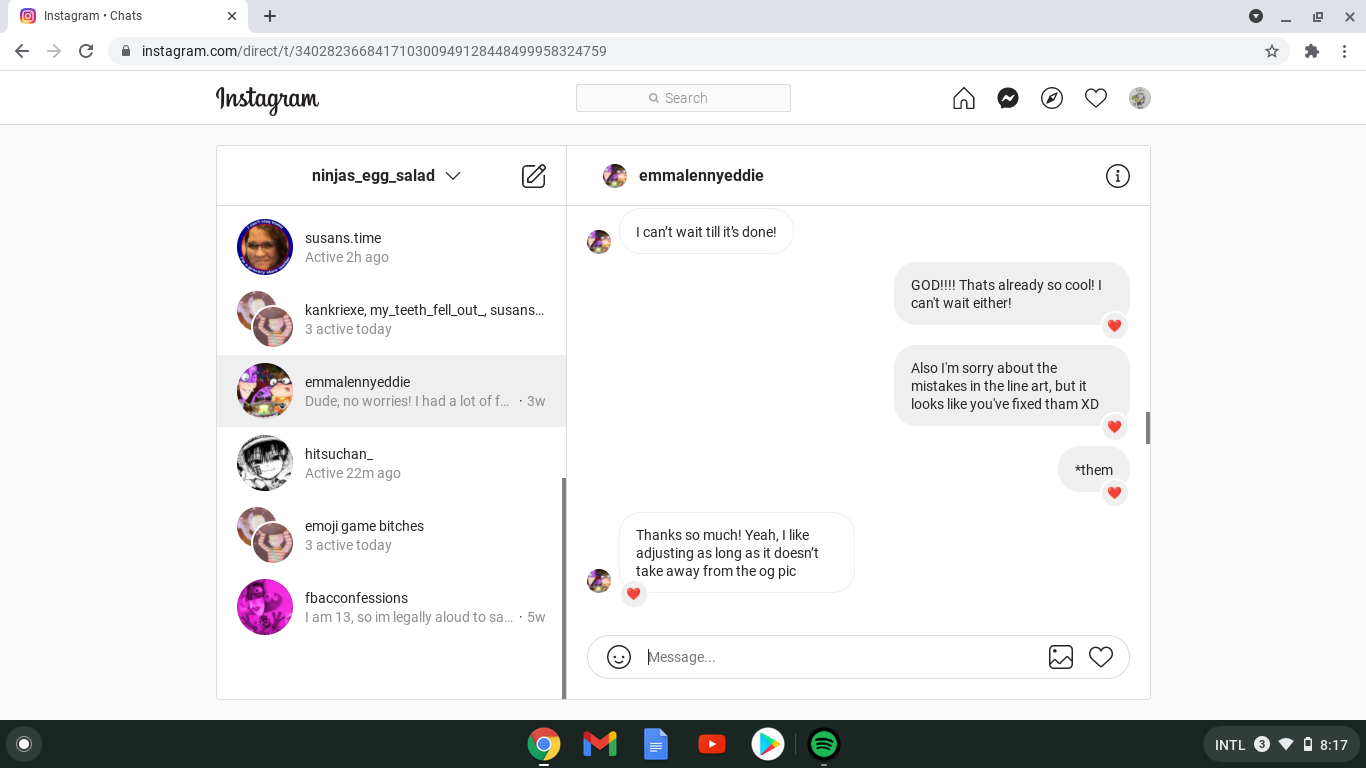Open chat with hitsuchan_
The width and height of the screenshot is (1366, 768).
point(391,463)
